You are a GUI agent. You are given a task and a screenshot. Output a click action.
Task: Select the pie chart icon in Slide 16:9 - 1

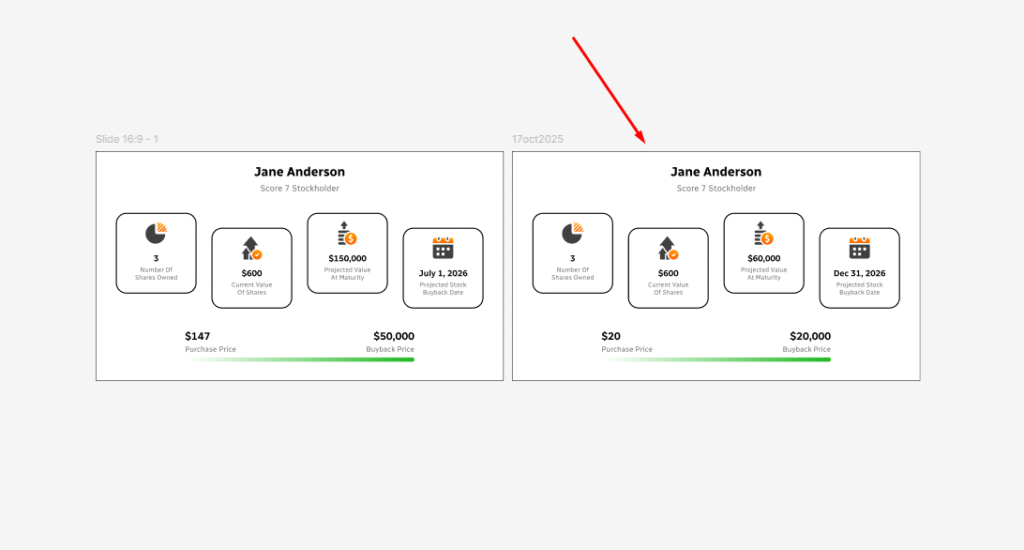pos(155,233)
